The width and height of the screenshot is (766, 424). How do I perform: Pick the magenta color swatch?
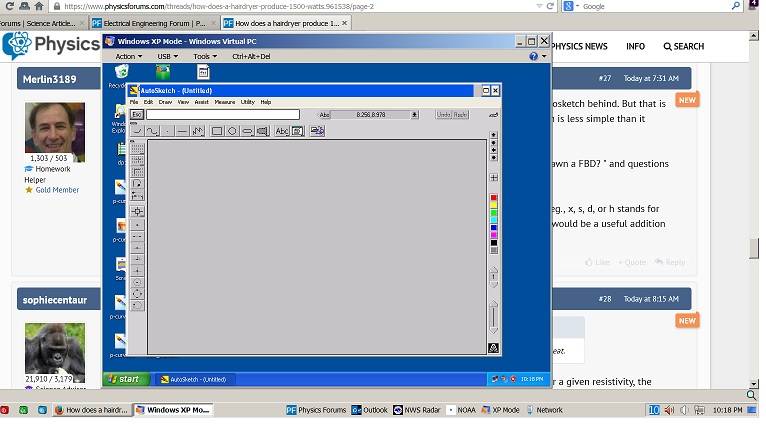coord(494,235)
